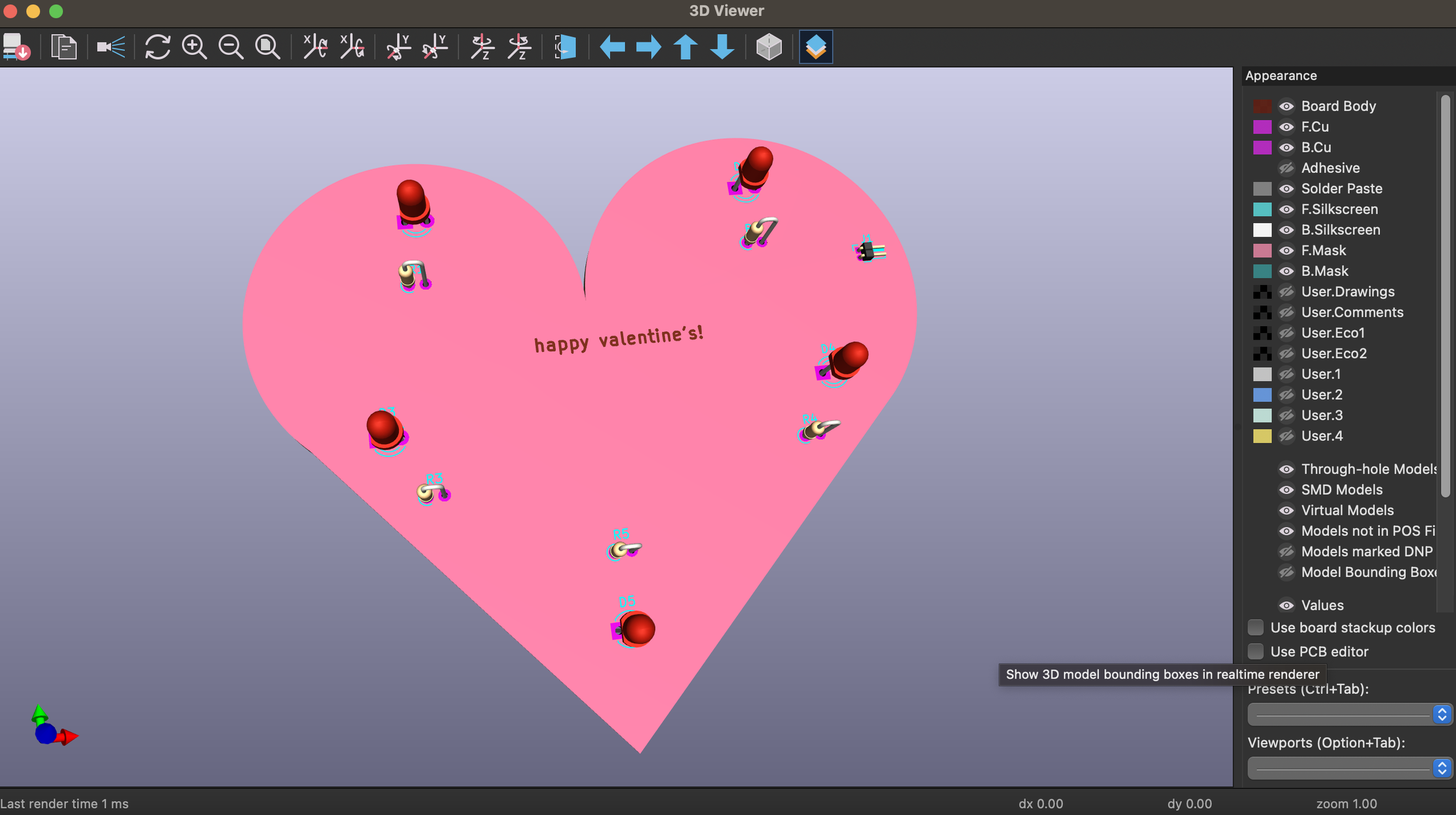
Task: Redraw the view with the refresh icon
Action: coord(158,47)
